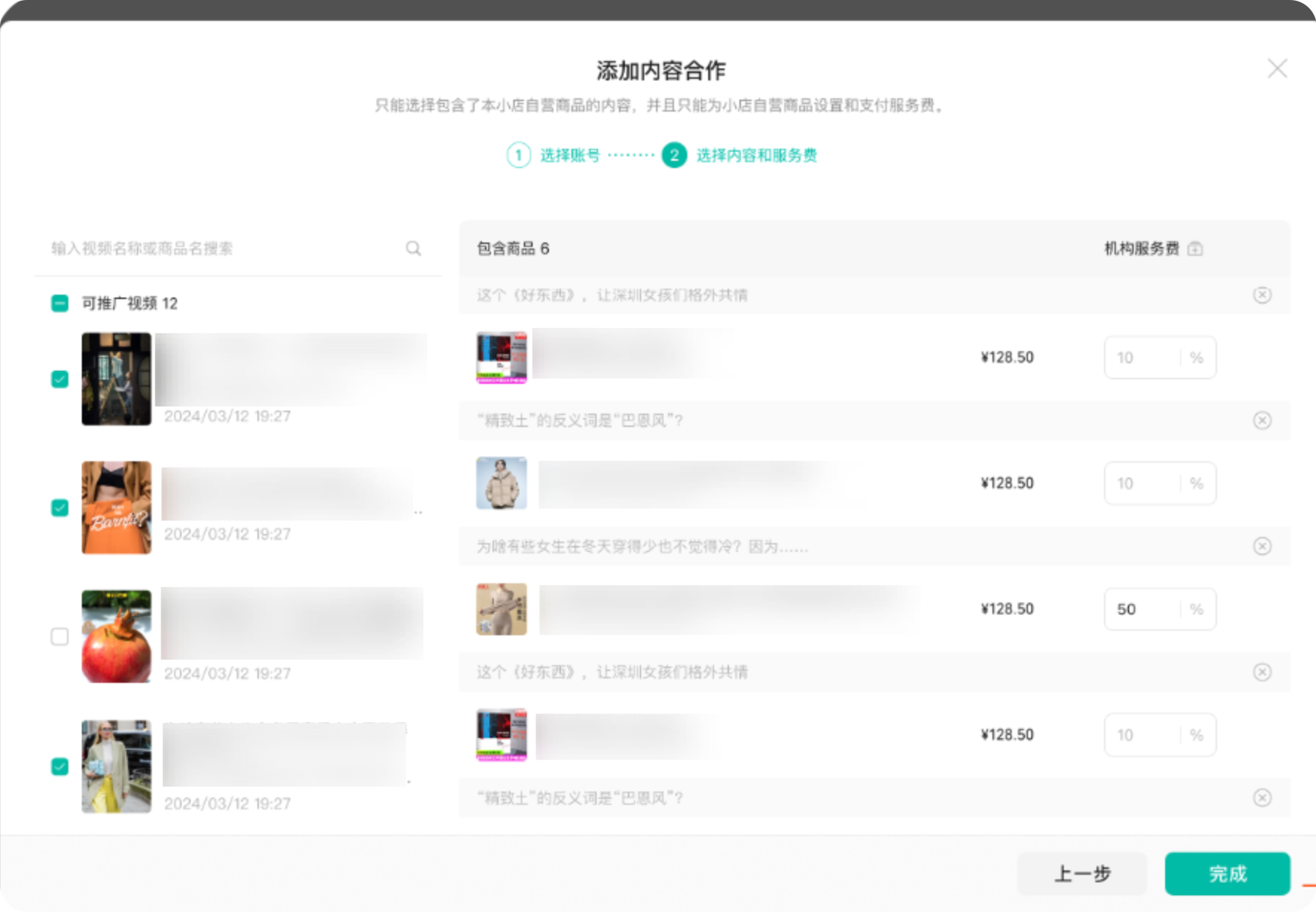Click the 完成 button
Screen dimensions: 1316x912
point(1227,873)
